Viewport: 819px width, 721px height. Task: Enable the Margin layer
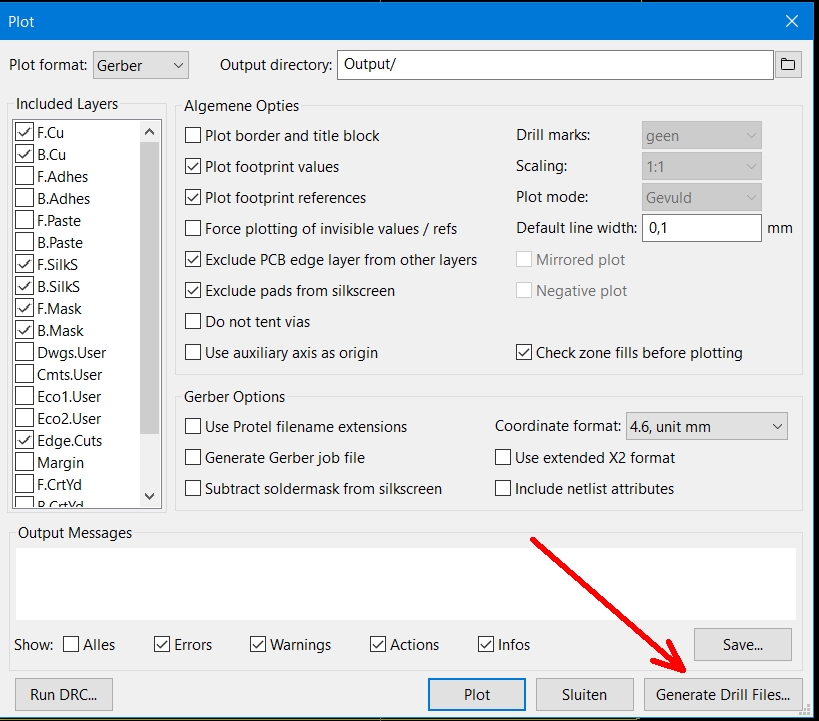(x=25, y=462)
